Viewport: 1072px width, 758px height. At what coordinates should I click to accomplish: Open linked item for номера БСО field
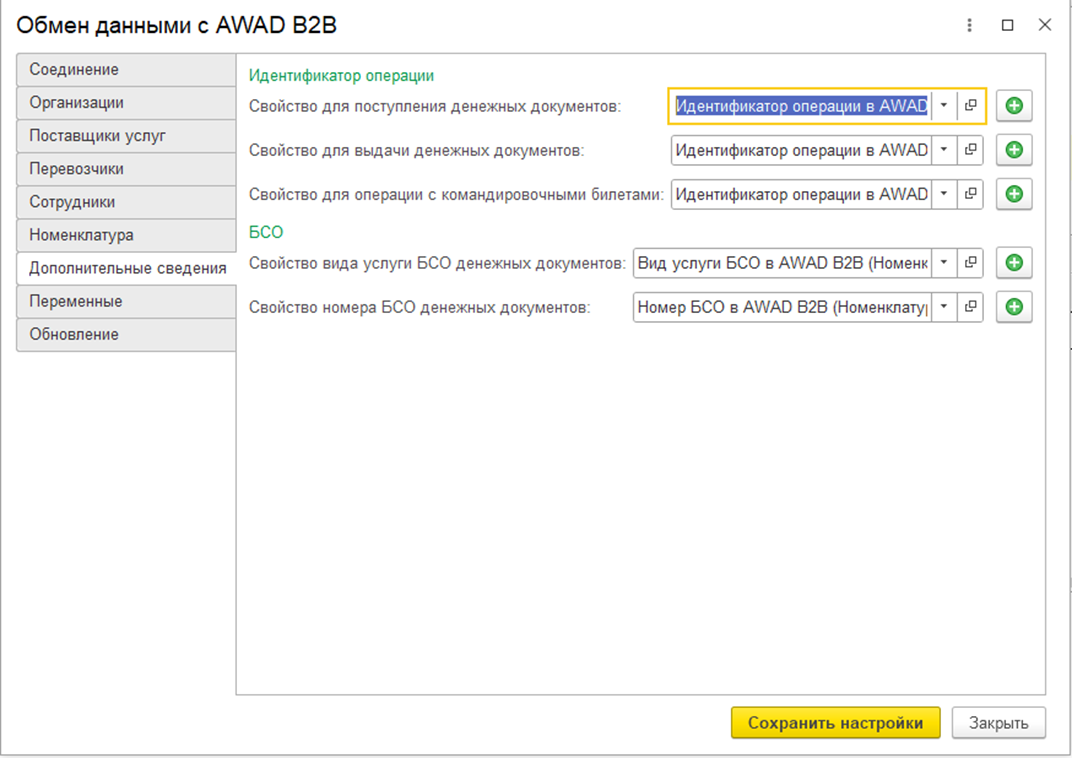coord(970,307)
